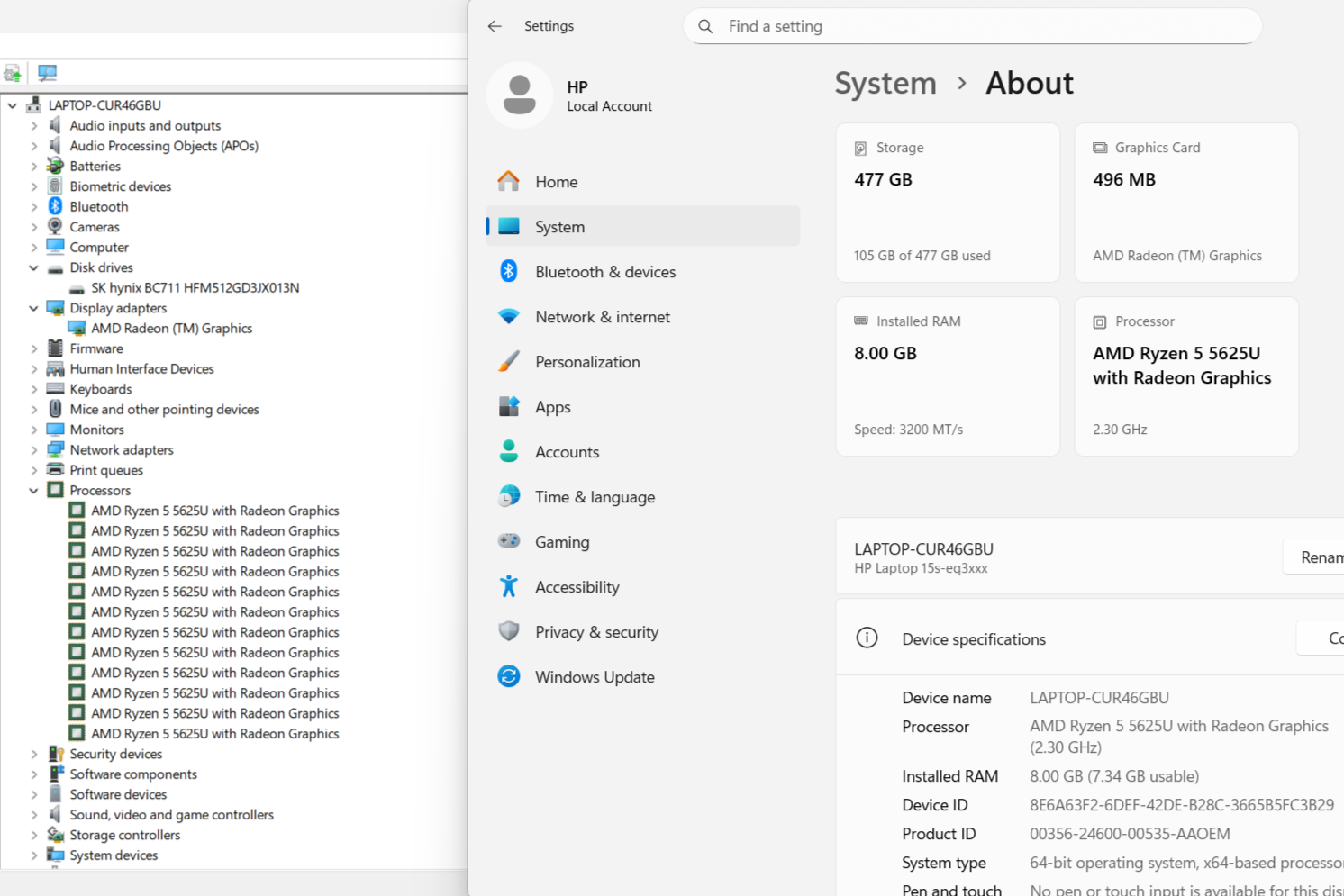Screen dimensions: 1344x896
Task: Click the search magnifier icon in Settings
Action: tap(705, 26)
